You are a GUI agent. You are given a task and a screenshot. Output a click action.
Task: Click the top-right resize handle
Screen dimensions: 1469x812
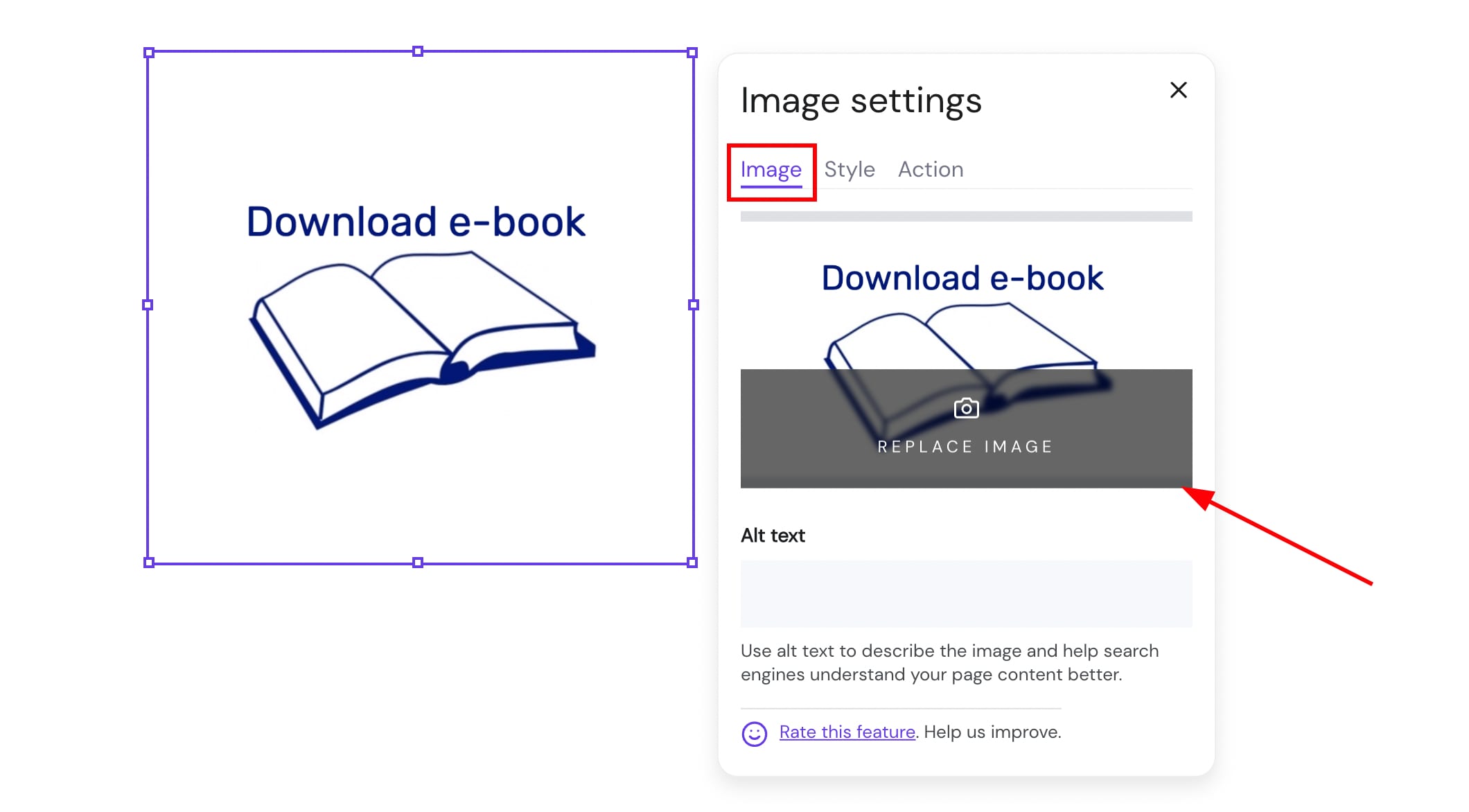tap(692, 53)
